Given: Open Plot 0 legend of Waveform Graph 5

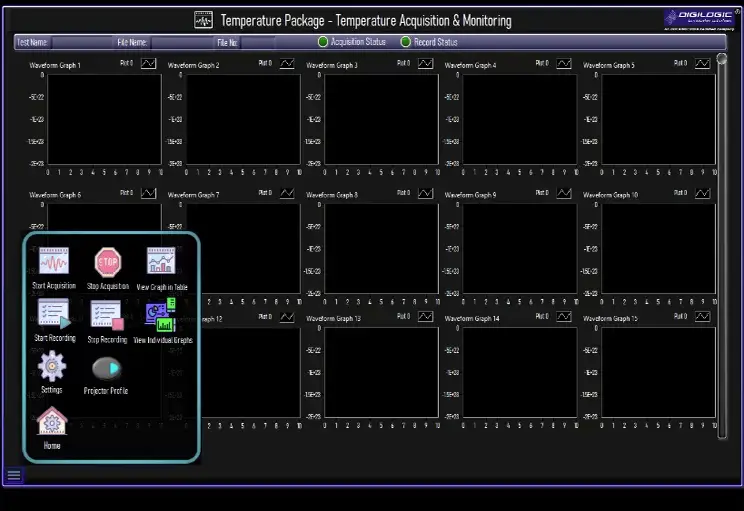Looking at the screenshot, I should (x=702, y=63).
